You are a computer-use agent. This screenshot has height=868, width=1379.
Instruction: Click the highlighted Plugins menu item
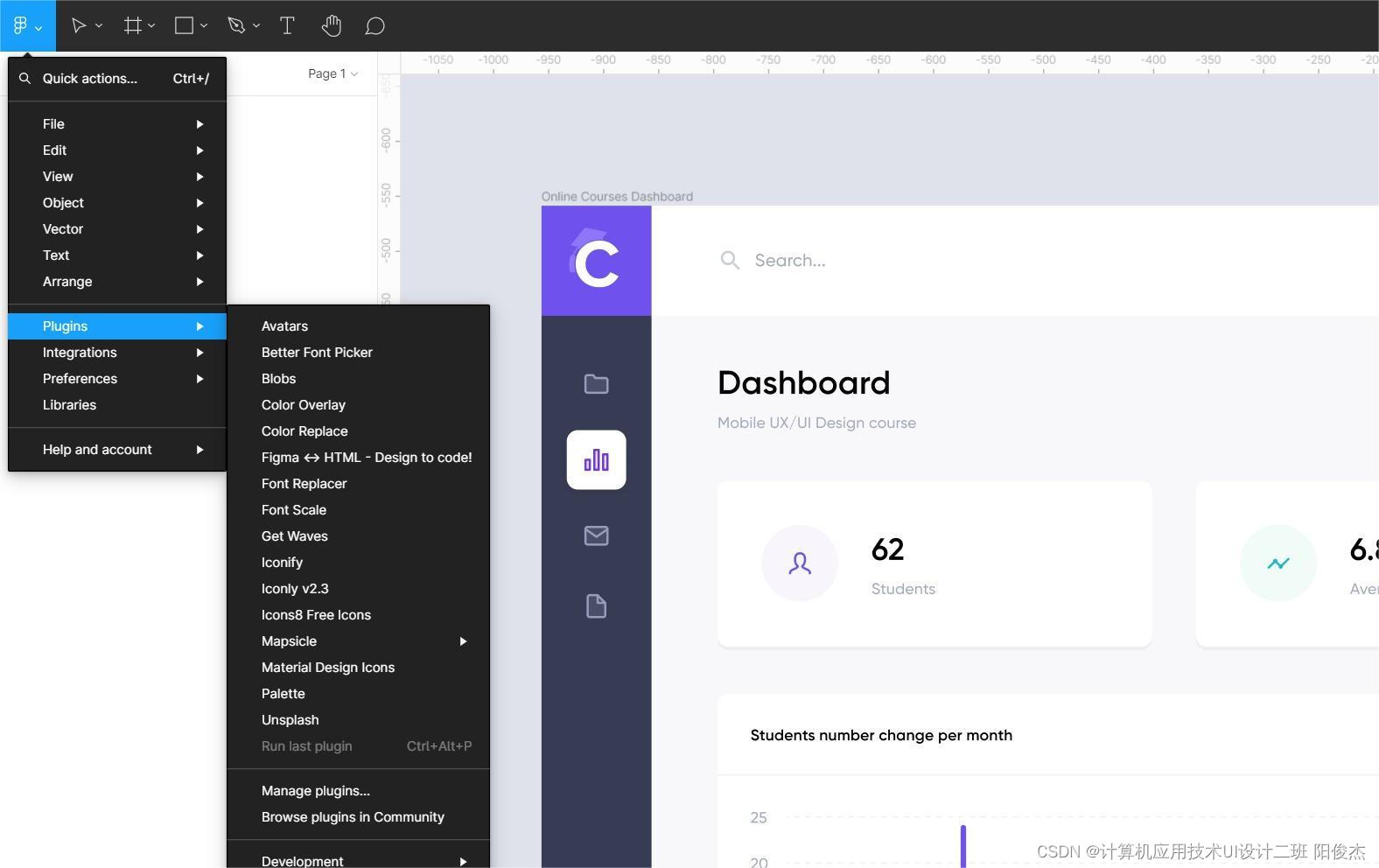pyautogui.click(x=117, y=326)
